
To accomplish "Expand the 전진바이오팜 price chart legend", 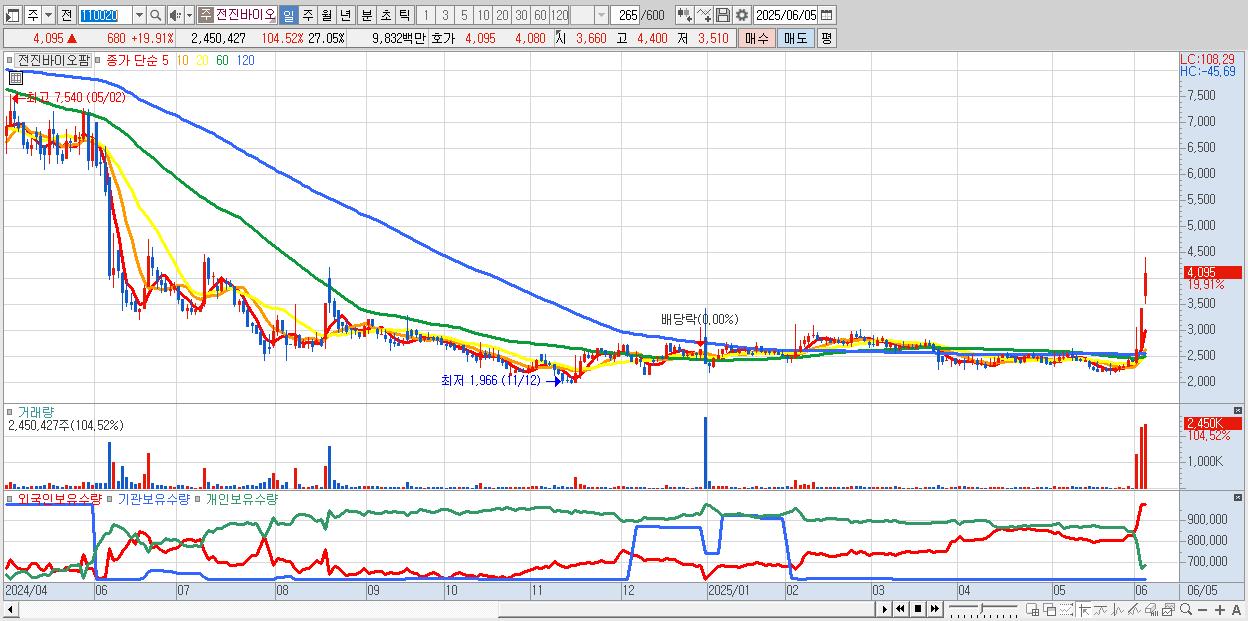I will (10, 61).
